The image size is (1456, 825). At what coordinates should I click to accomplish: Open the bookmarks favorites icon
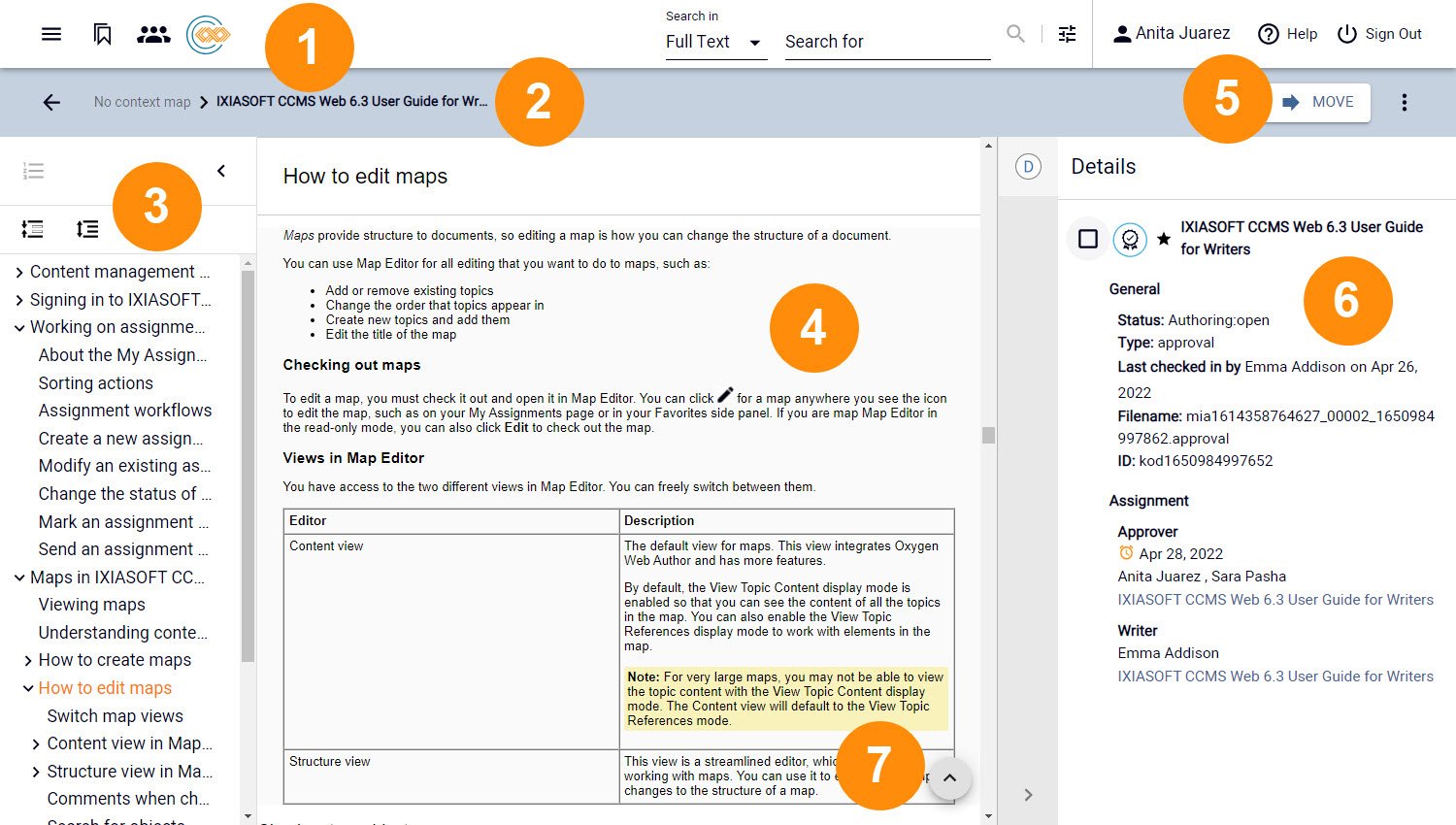(102, 34)
